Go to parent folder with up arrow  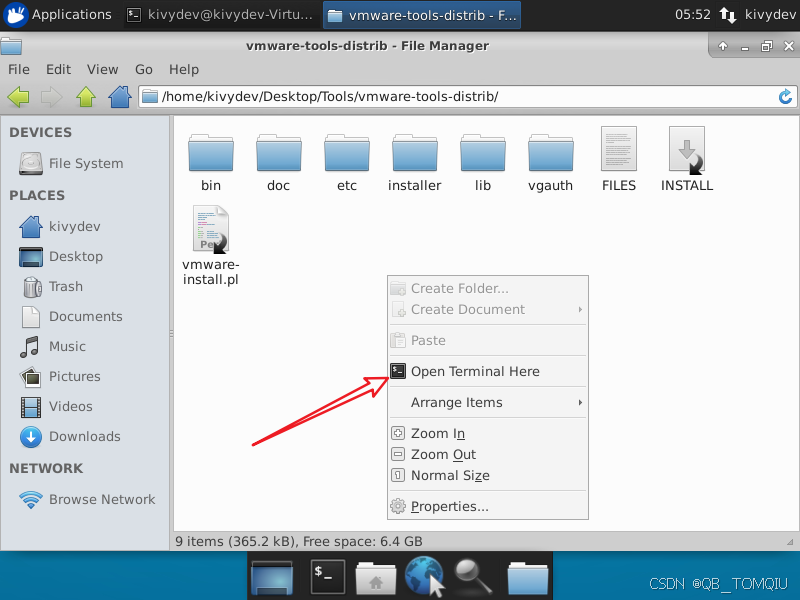(x=86, y=96)
